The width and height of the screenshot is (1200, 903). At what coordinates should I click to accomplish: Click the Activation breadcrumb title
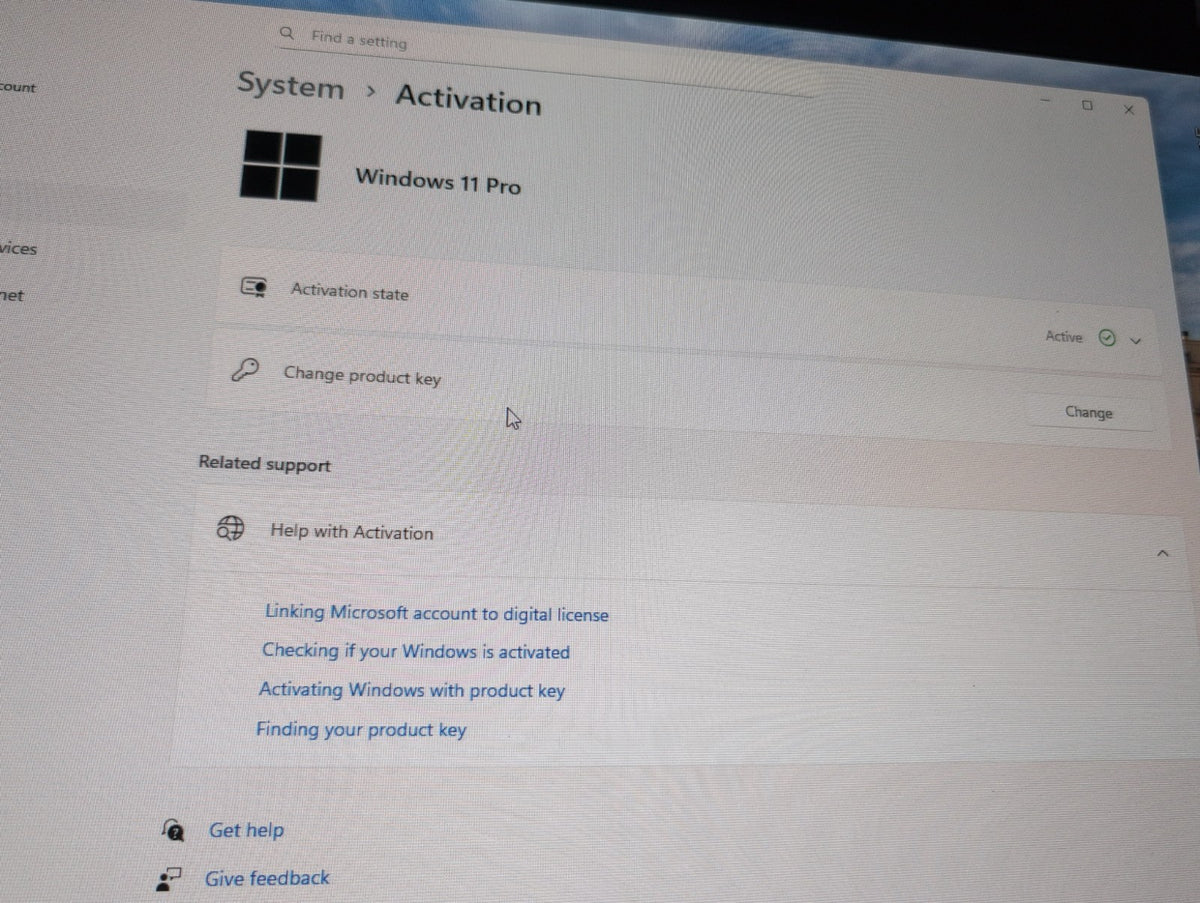[x=468, y=99]
